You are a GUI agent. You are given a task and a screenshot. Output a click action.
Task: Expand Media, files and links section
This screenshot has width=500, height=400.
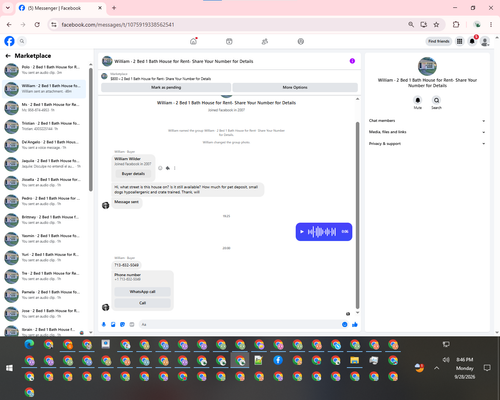(427, 132)
